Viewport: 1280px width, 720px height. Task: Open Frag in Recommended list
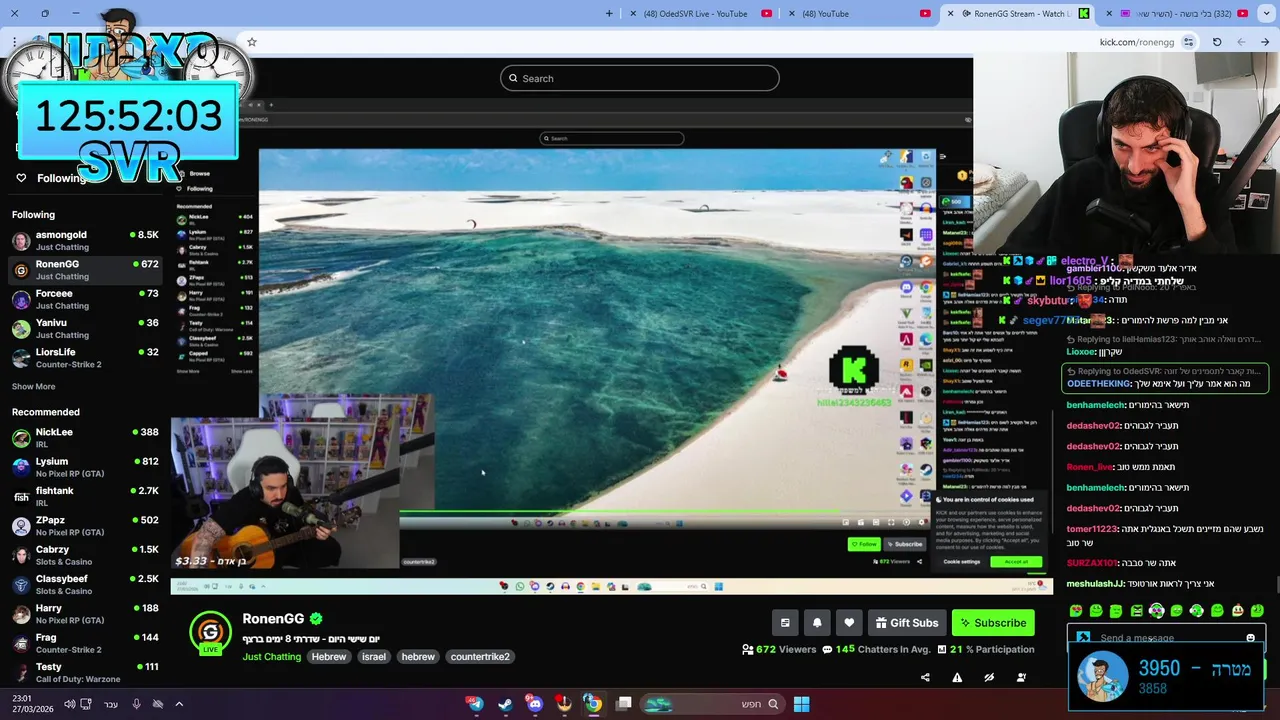tap(85, 643)
